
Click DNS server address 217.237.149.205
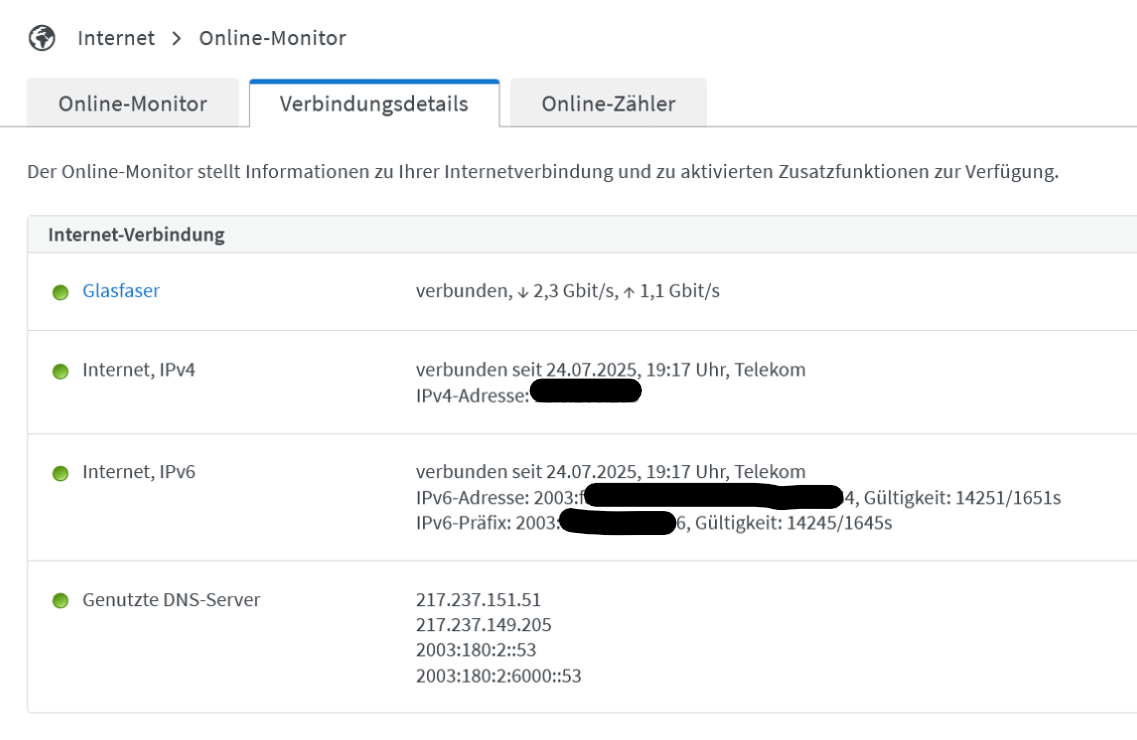pyautogui.click(x=483, y=625)
